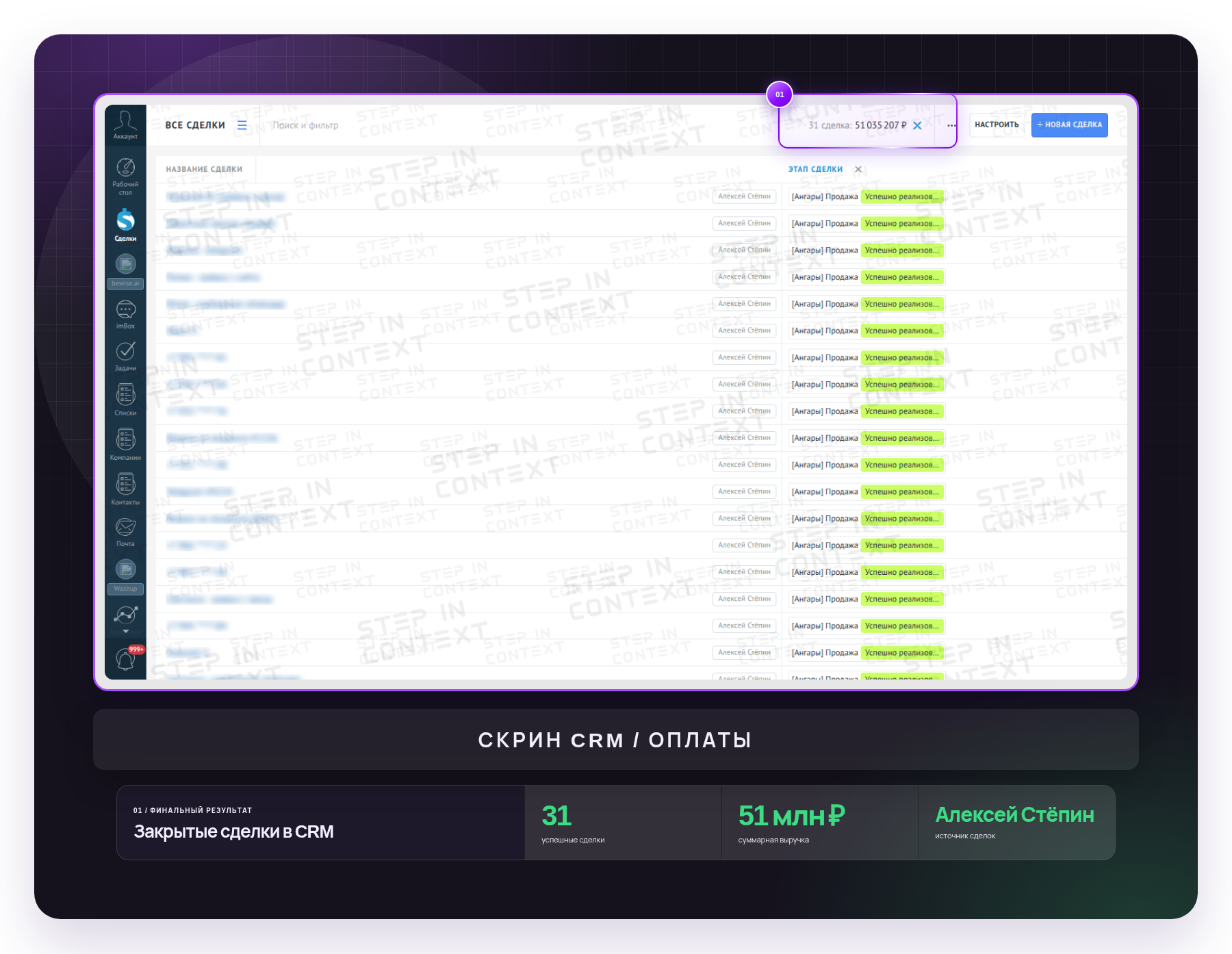Open the analytics graph icon in sidebar
Viewport: 1232px width, 954px height.
pyautogui.click(x=125, y=615)
